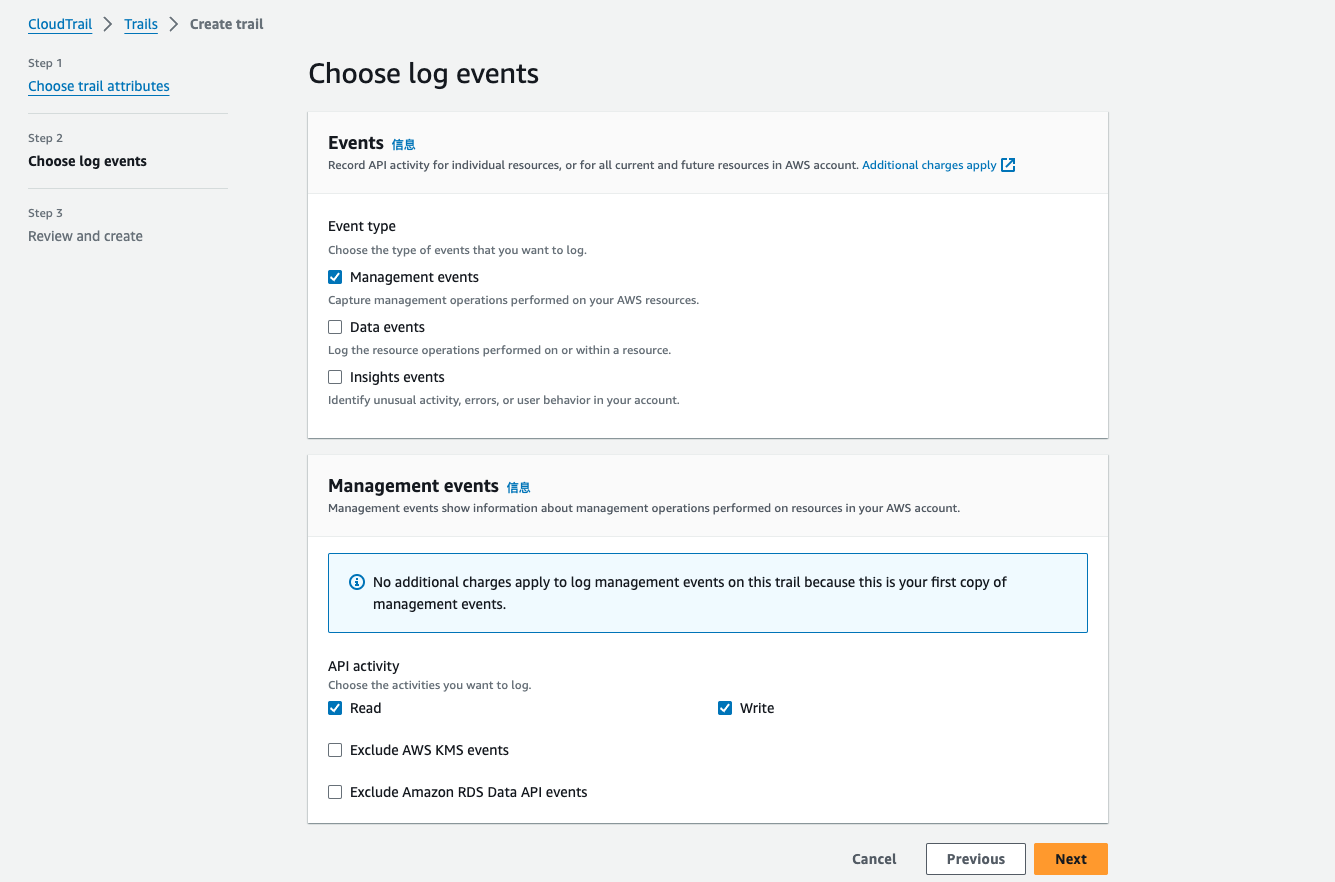Uncheck the Read API activity checkbox
The image size is (1335, 882).
point(335,708)
